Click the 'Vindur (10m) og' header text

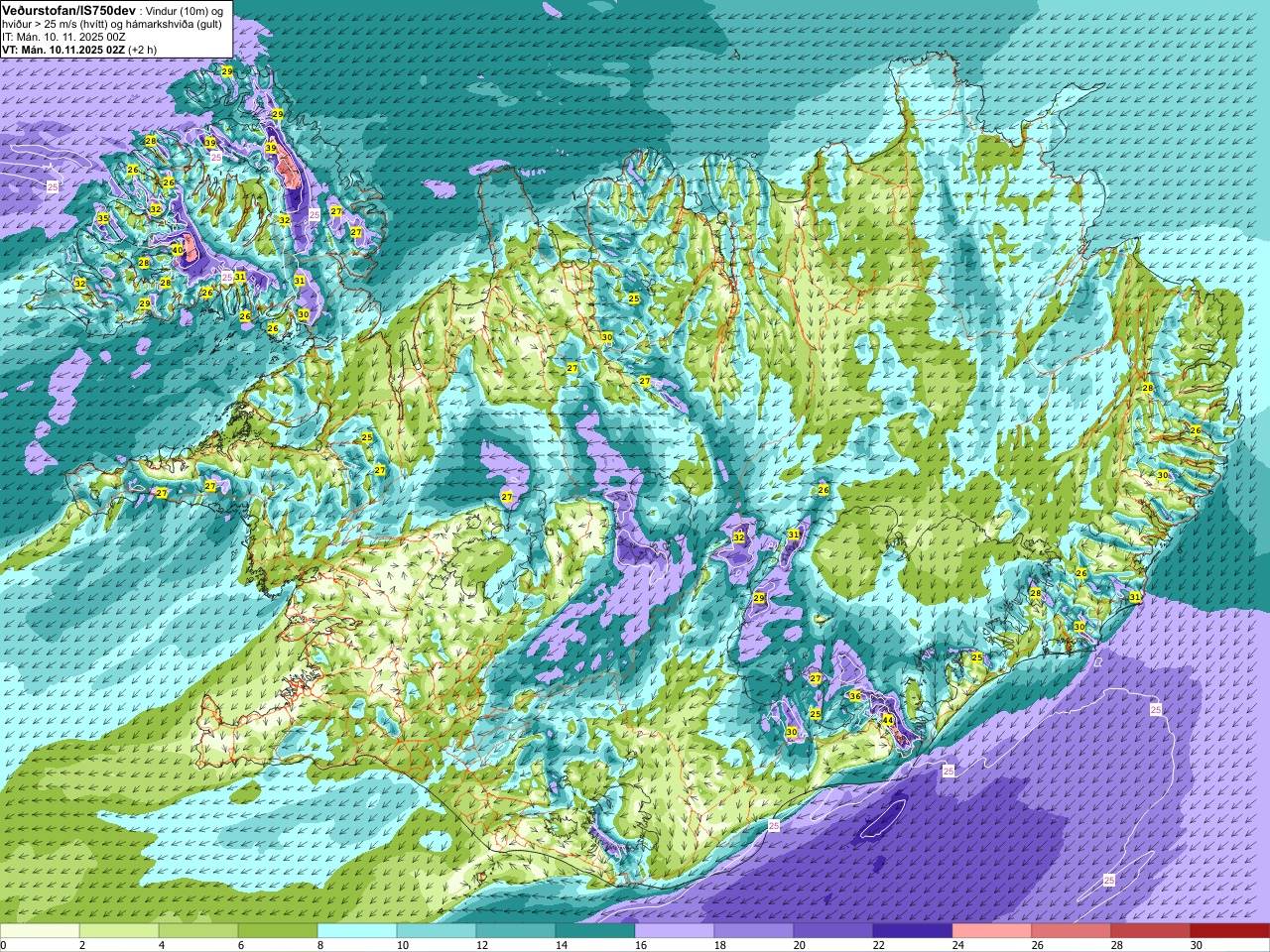(185, 10)
